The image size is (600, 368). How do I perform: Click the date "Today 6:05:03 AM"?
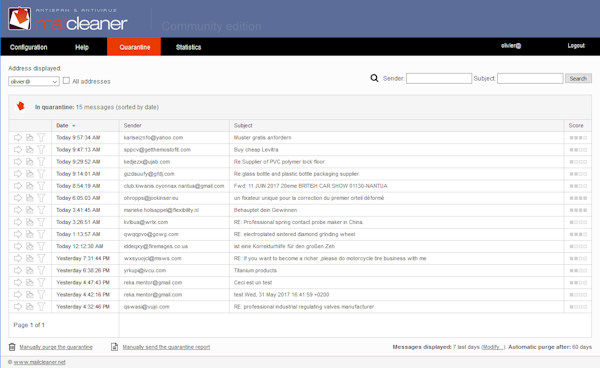coord(78,198)
